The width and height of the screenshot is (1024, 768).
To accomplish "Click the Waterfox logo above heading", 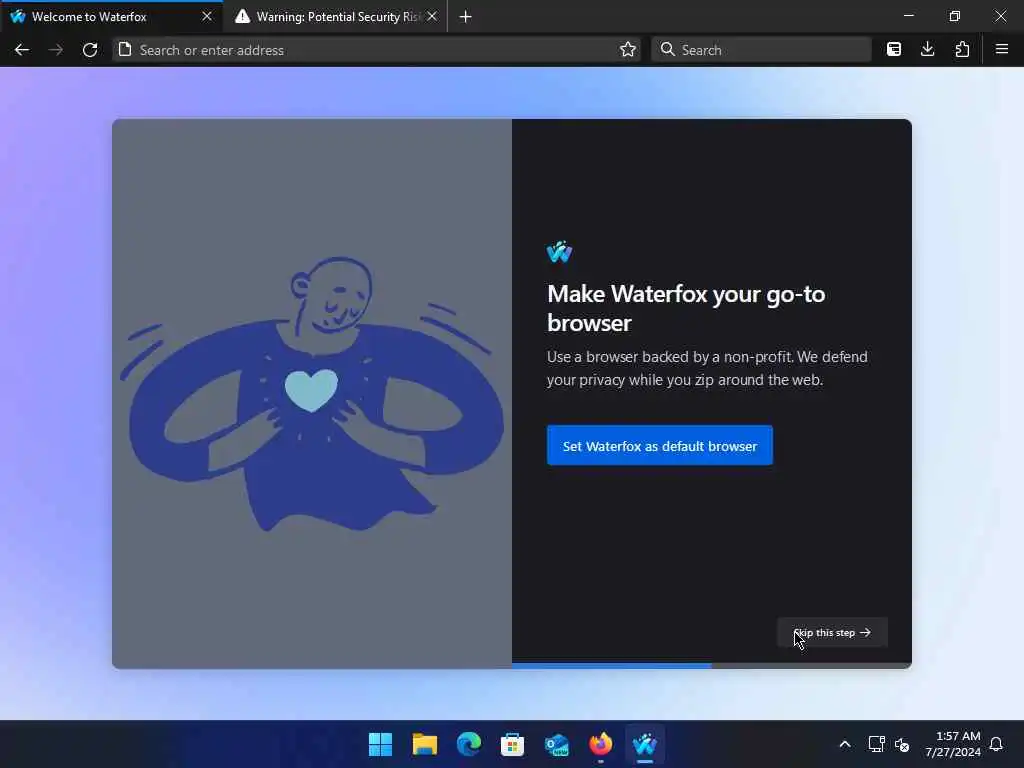I will [x=560, y=251].
